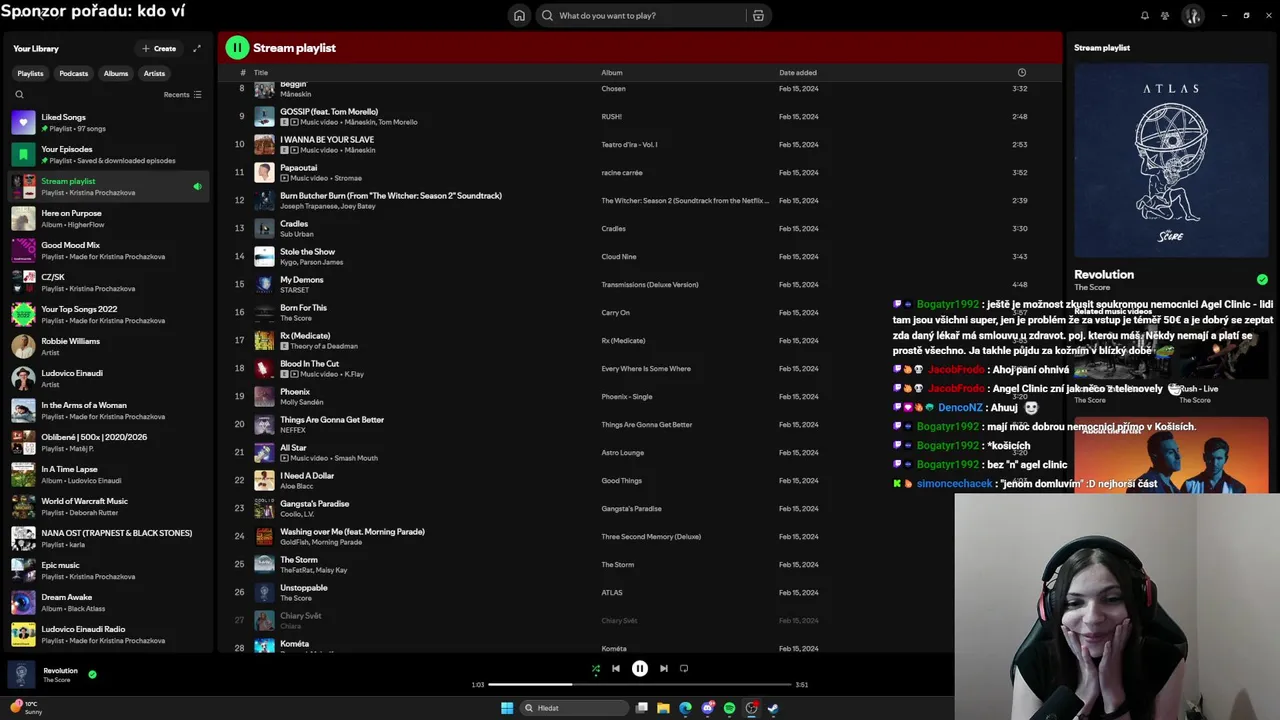
Task: Expand Your Library to full view
Action: [x=197, y=48]
